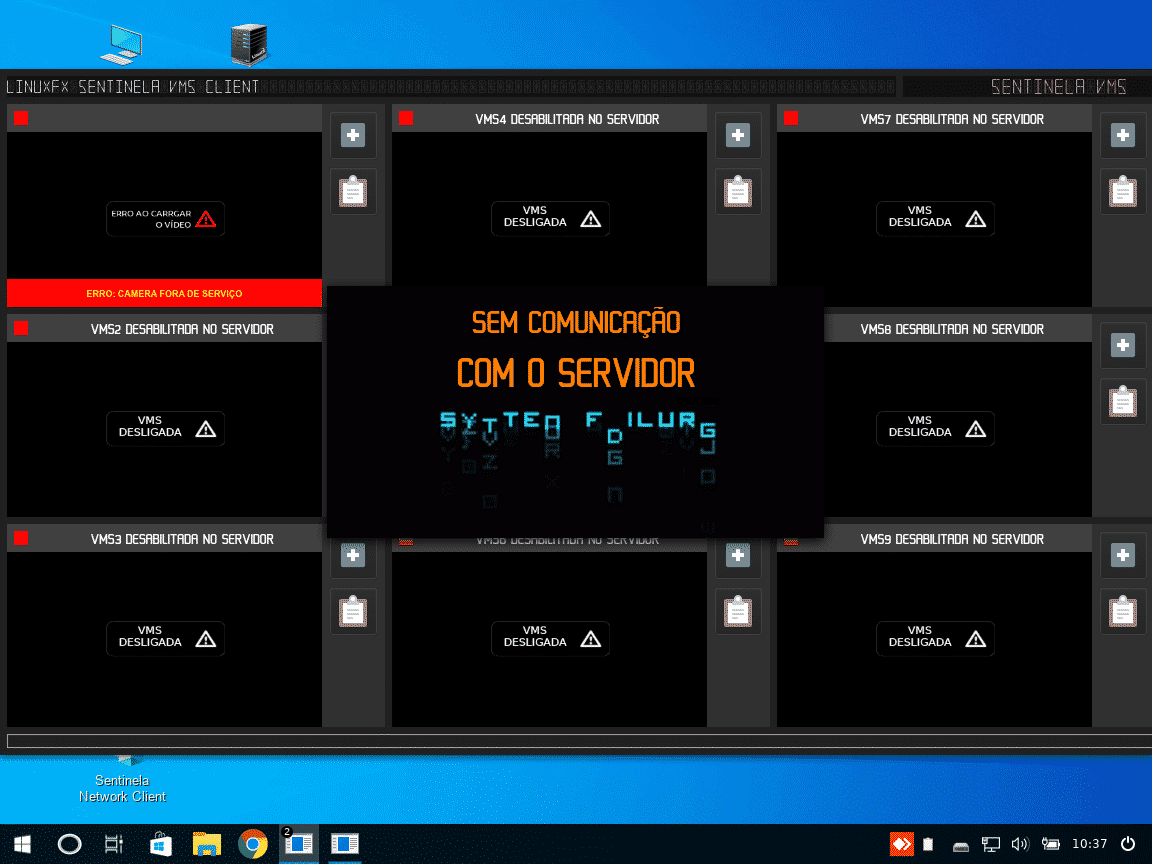1152x864 pixels.
Task: Select the VMS3 DESABILITADA NO SERVIDOR header
Action: [x=182, y=539]
